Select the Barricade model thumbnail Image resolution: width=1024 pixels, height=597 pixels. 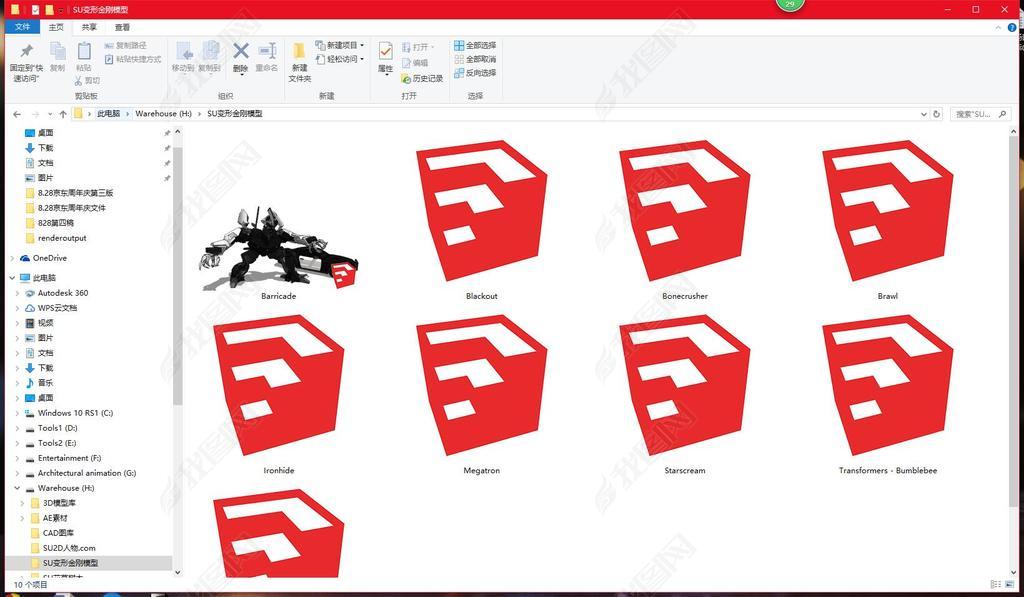(x=278, y=248)
